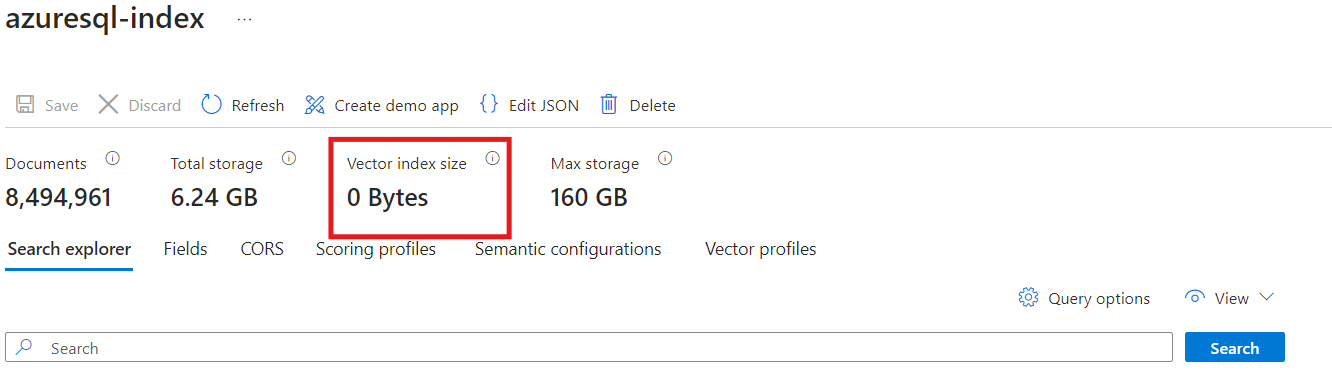Click the Discard X icon
The width and height of the screenshot is (1332, 387).
pos(108,105)
